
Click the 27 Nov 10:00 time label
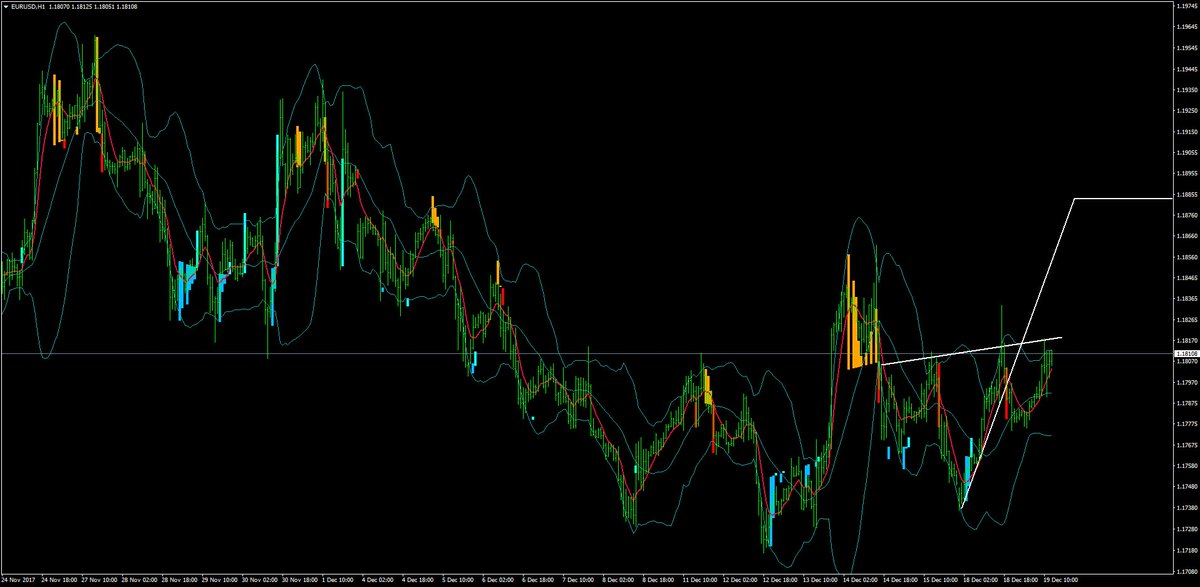101,580
